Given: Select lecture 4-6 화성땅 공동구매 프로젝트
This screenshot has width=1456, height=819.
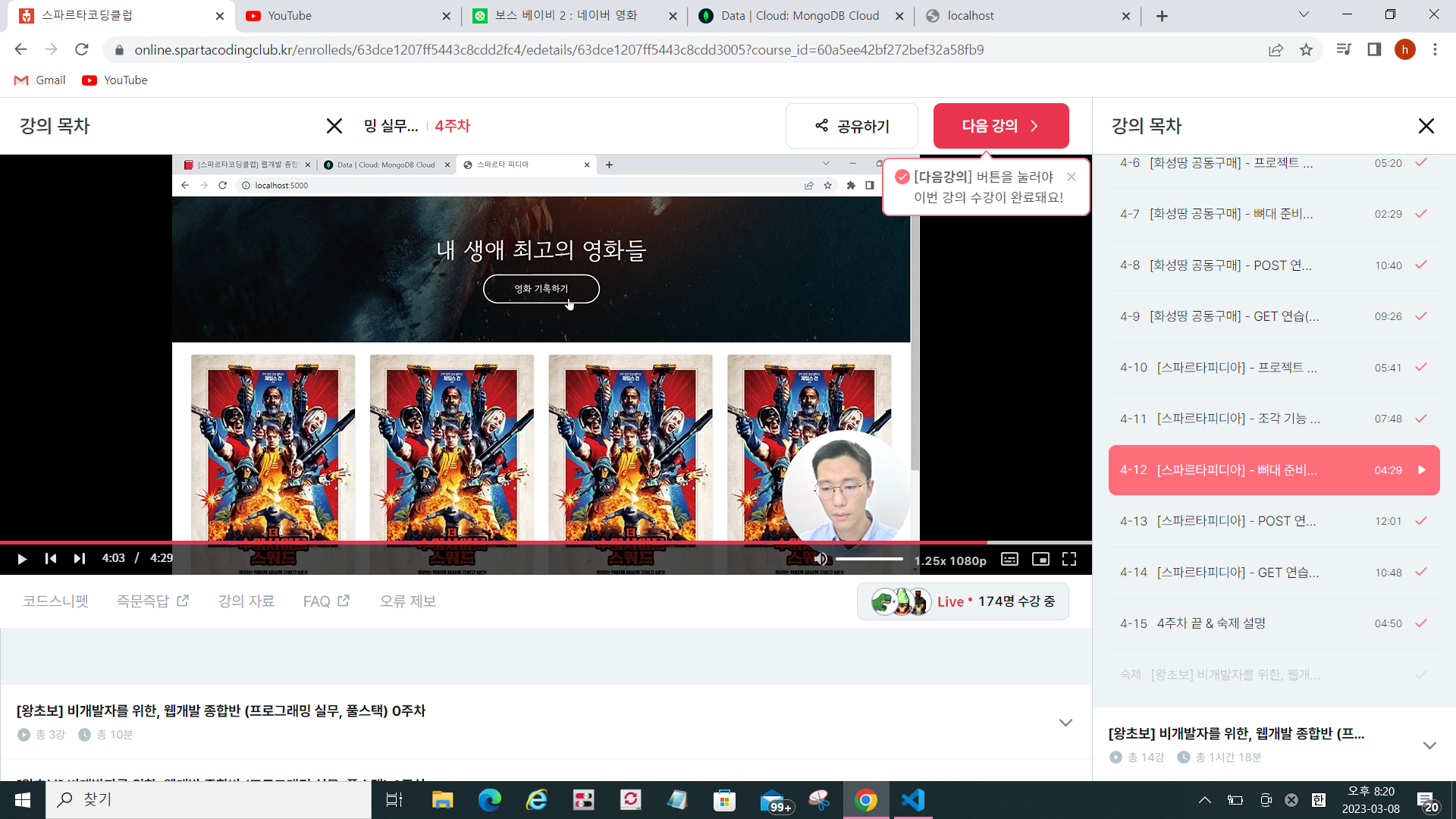Looking at the screenshot, I should (x=1274, y=163).
